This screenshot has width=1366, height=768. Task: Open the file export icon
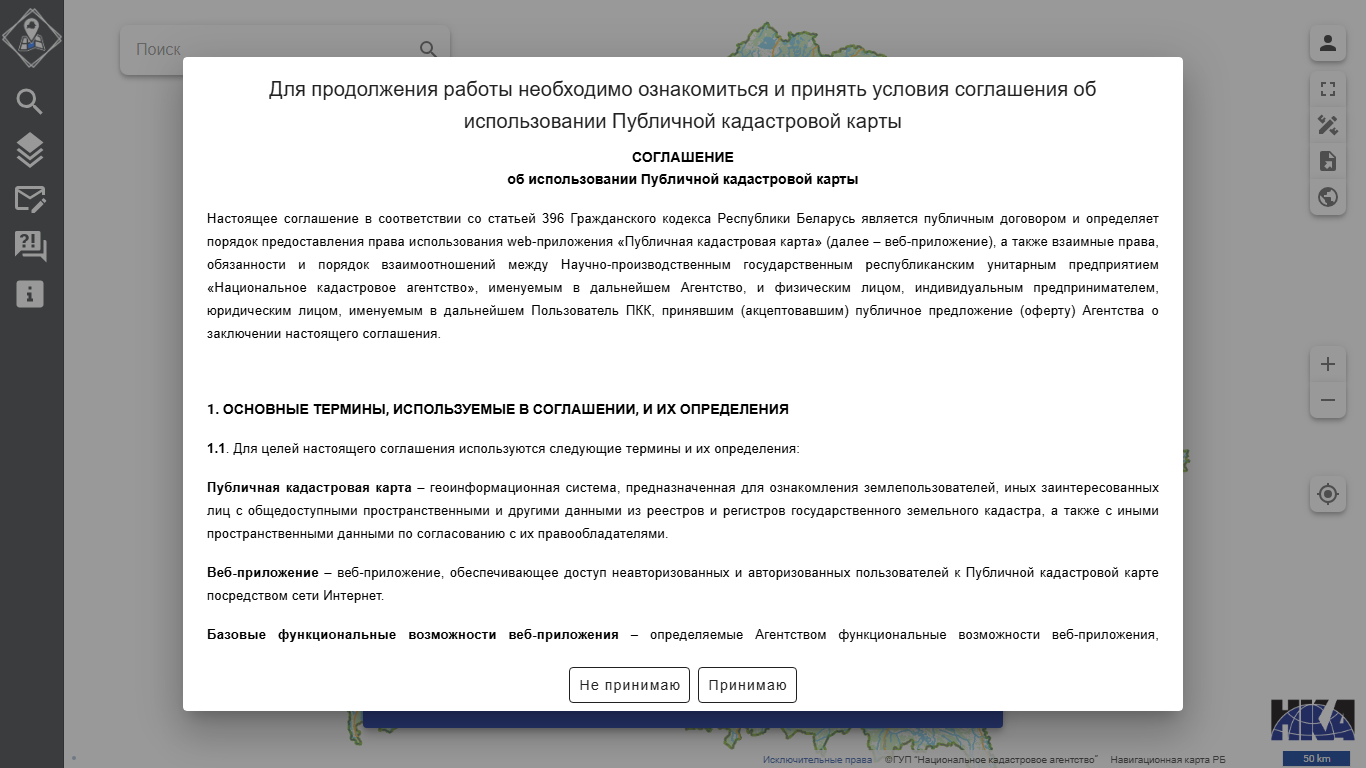point(1328,161)
